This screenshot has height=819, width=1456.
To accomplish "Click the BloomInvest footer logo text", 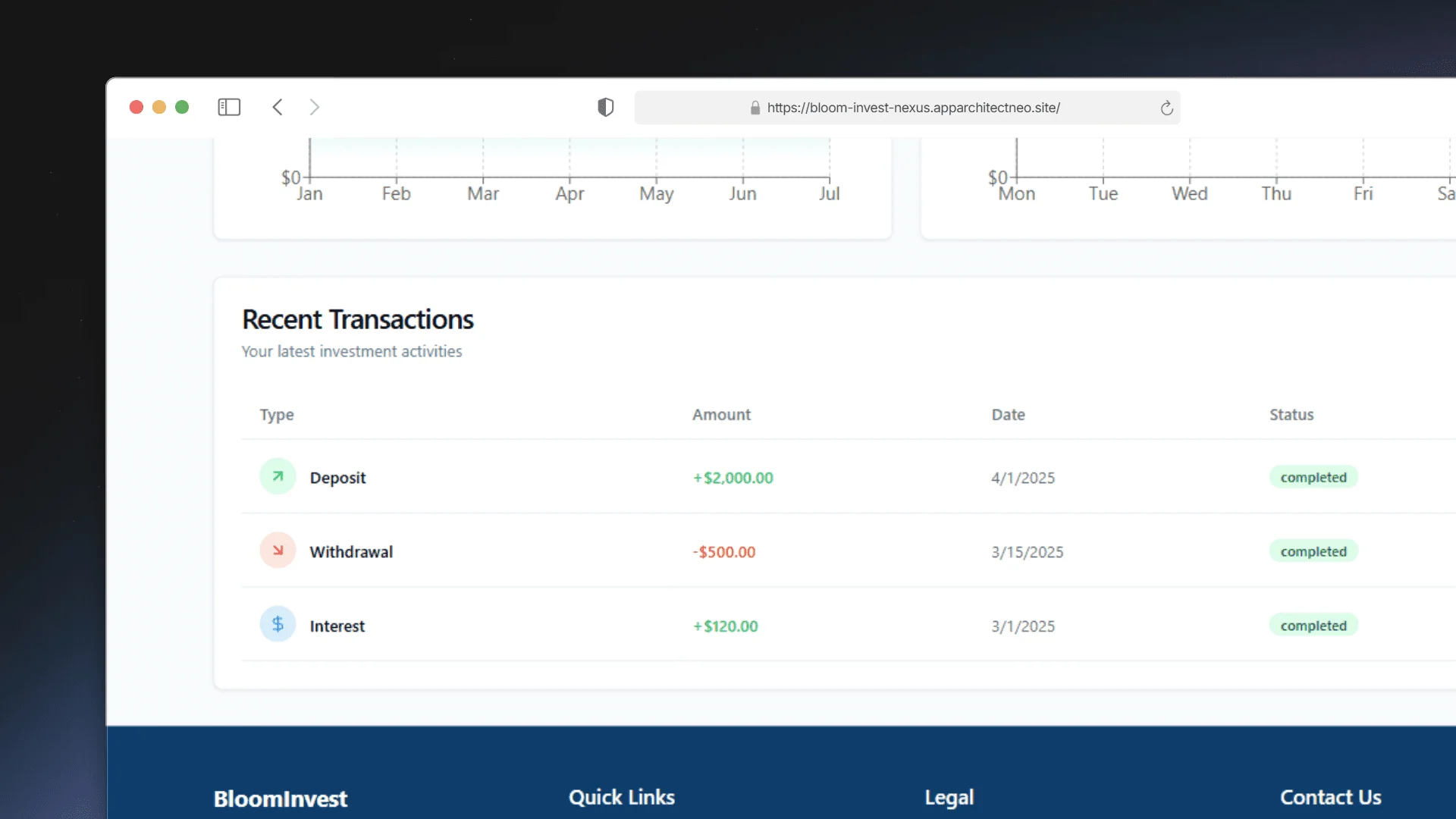I will 280,799.
